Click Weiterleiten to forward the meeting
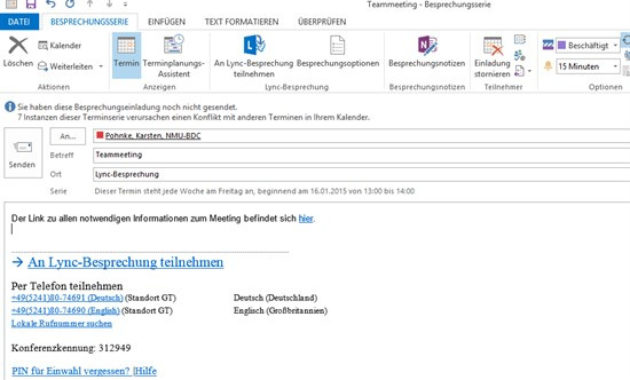Viewport: 630px width, 380px height. pyautogui.click(x=65, y=66)
